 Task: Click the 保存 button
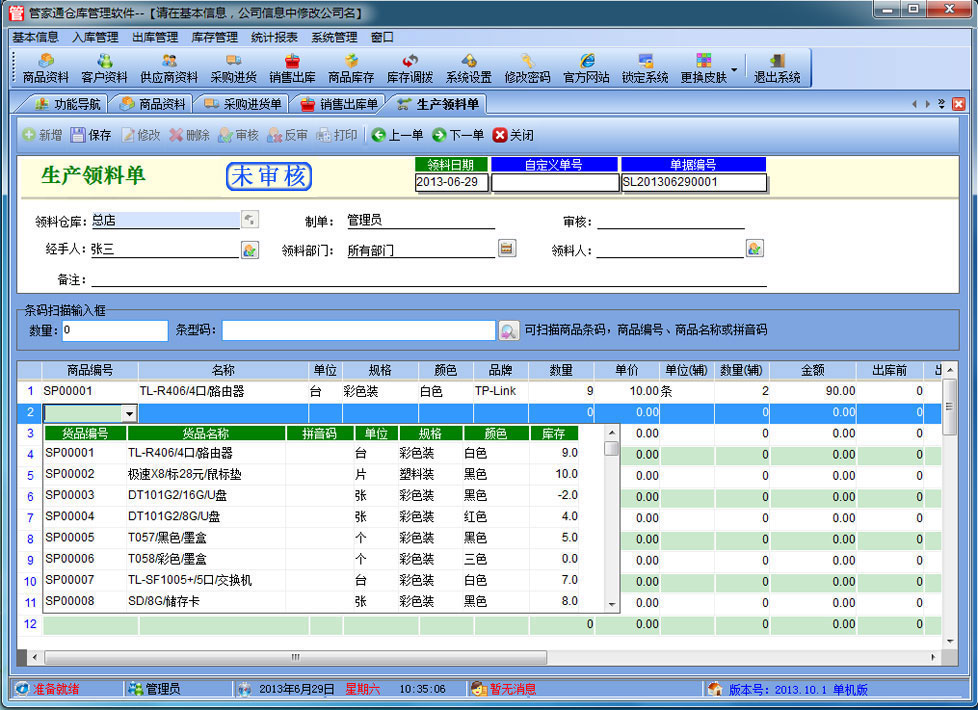91,135
